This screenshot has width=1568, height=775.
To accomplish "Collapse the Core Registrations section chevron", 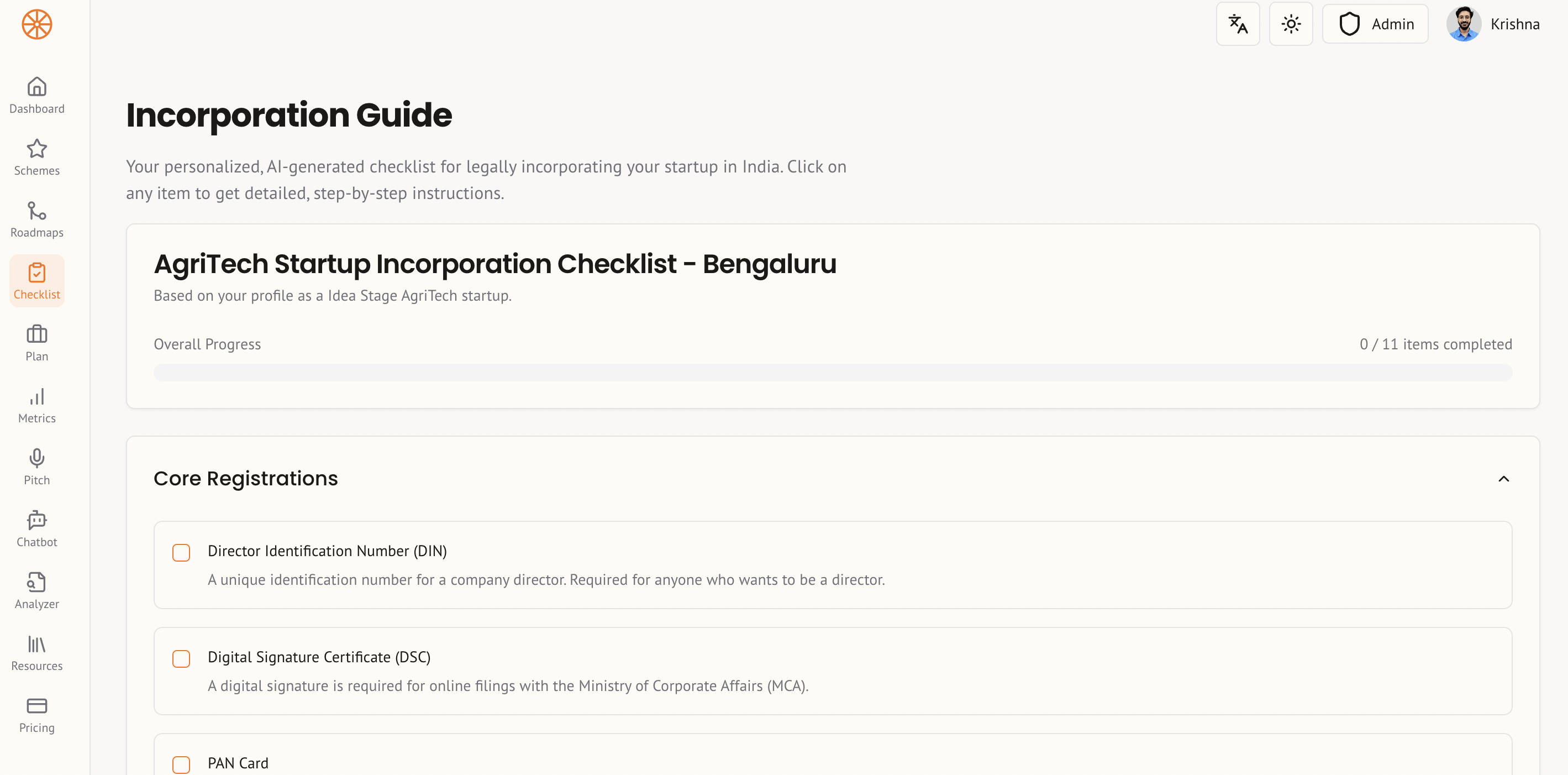I will 1503,479.
